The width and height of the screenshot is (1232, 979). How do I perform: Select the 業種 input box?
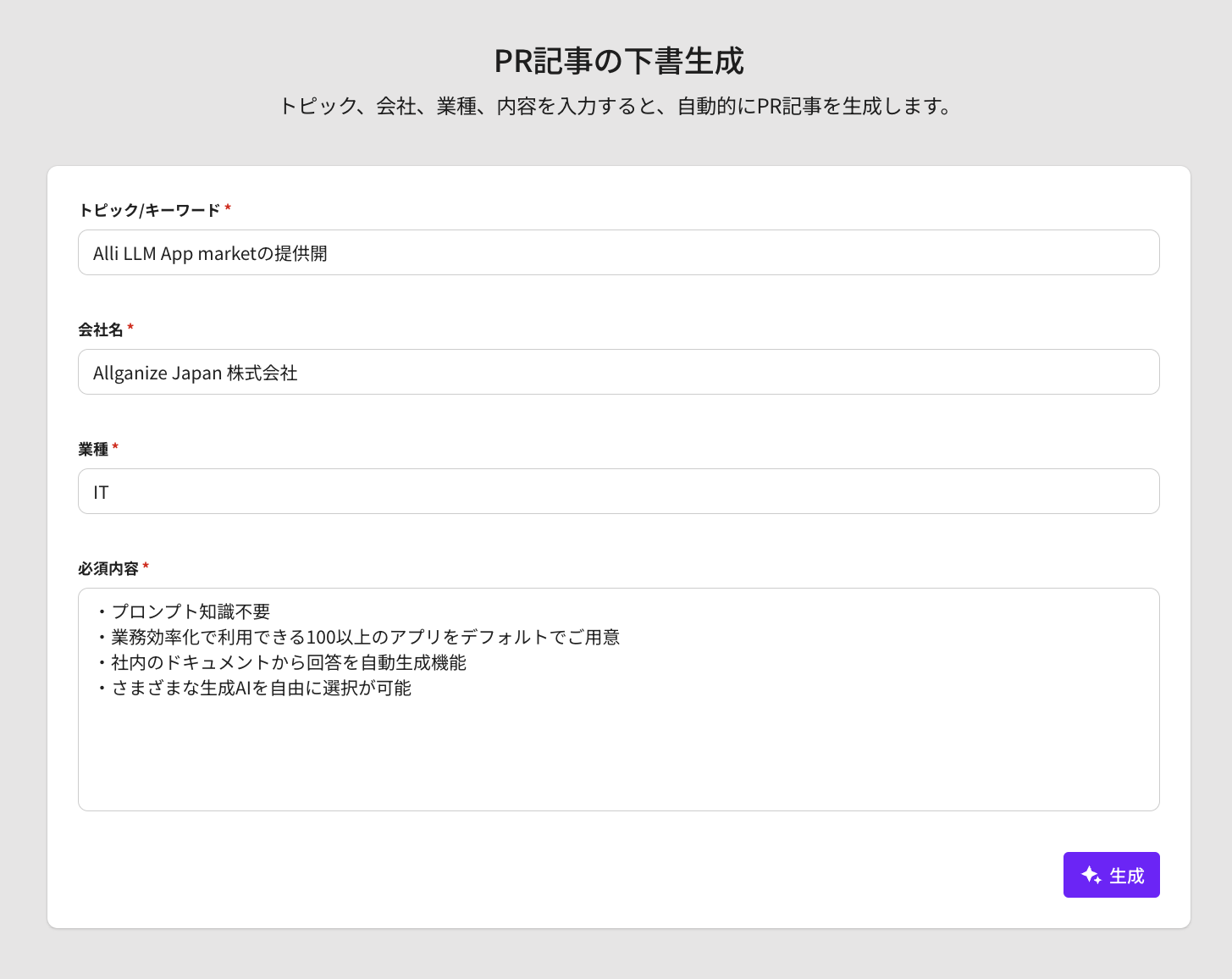(618, 491)
